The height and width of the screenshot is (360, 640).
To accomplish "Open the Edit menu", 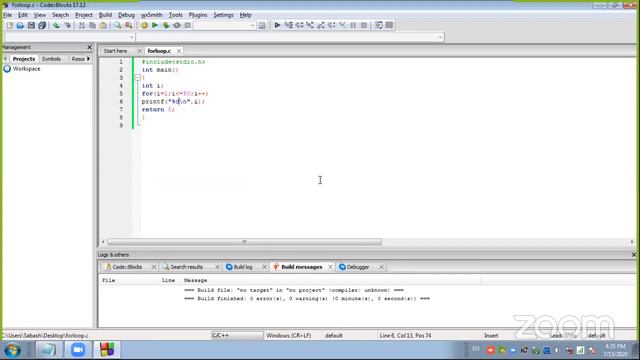I will (x=23, y=15).
